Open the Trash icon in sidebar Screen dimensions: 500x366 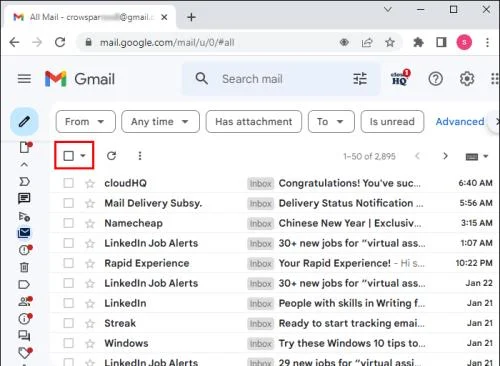pyautogui.click(x=24, y=267)
